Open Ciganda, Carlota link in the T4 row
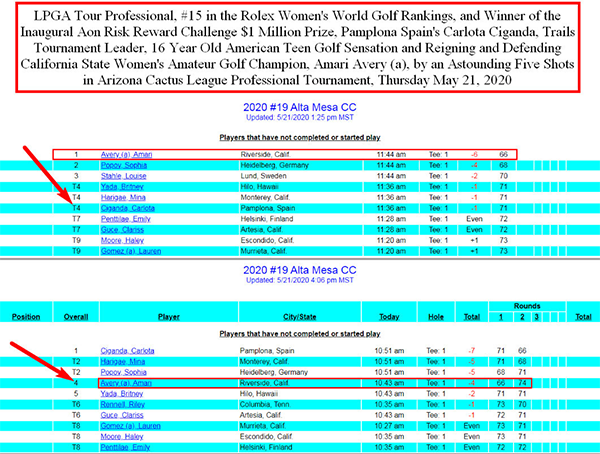The width and height of the screenshot is (600, 454). click(127, 208)
